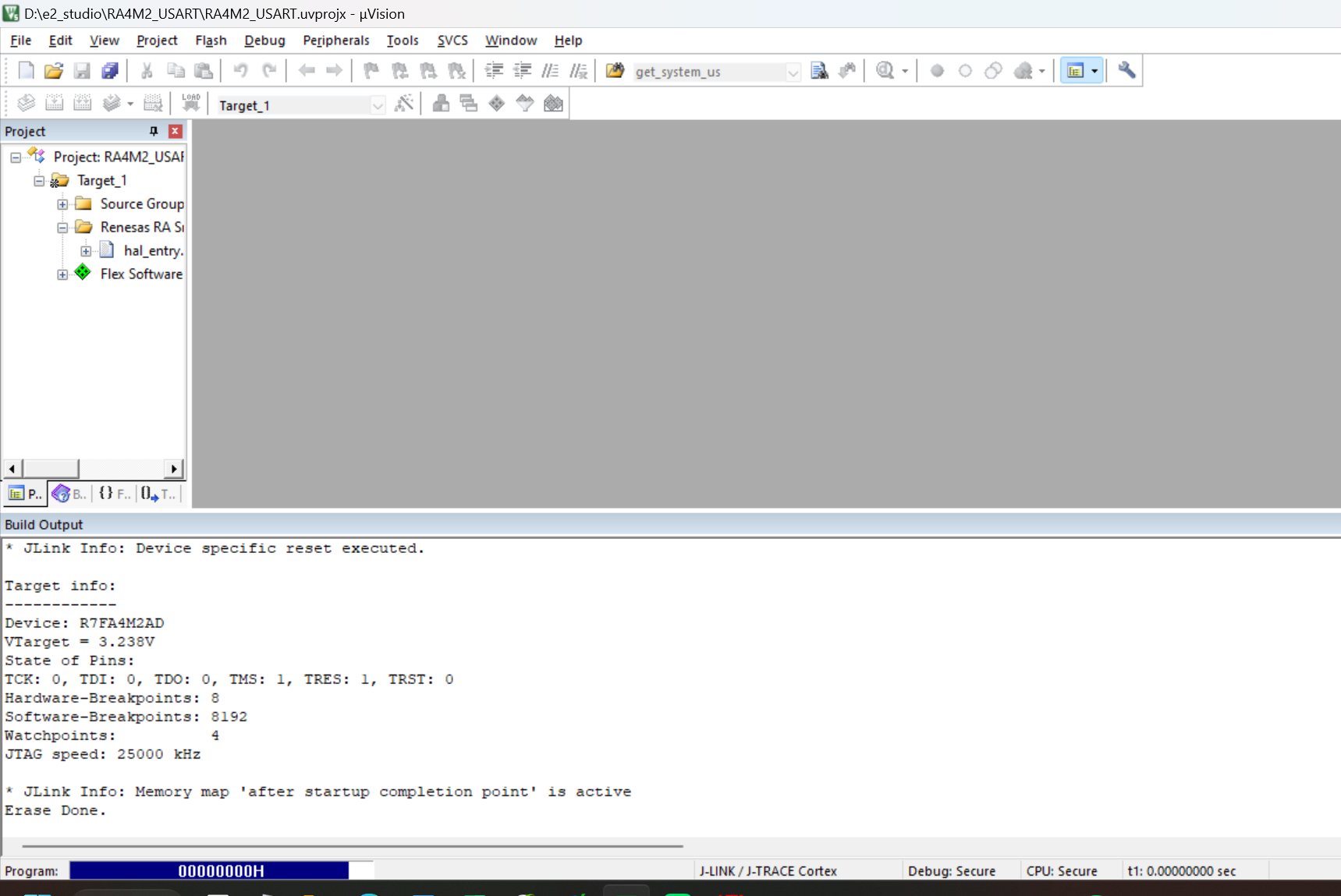Screen dimensions: 1341x896
Task: Click the Save all icon
Action: coord(110,71)
